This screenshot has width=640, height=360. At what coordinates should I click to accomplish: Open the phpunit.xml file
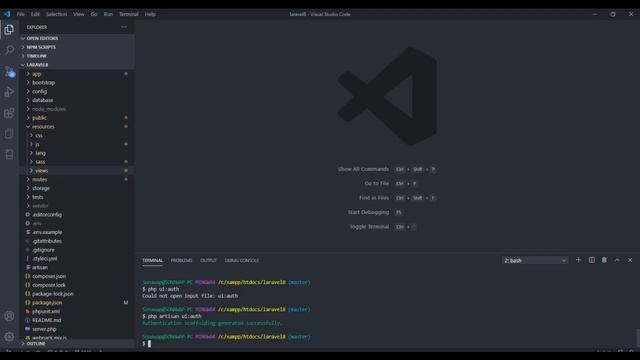(x=77, y=311)
